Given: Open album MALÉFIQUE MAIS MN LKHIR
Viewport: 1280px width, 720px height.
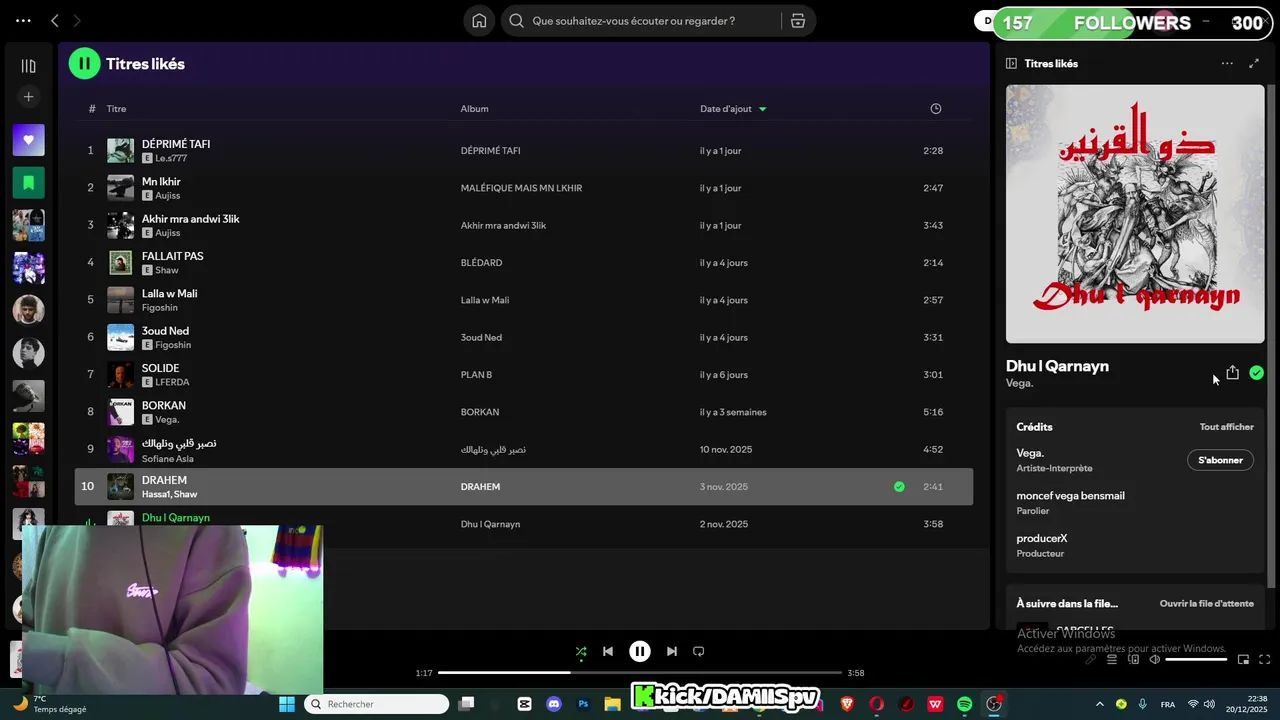Looking at the screenshot, I should [x=521, y=188].
